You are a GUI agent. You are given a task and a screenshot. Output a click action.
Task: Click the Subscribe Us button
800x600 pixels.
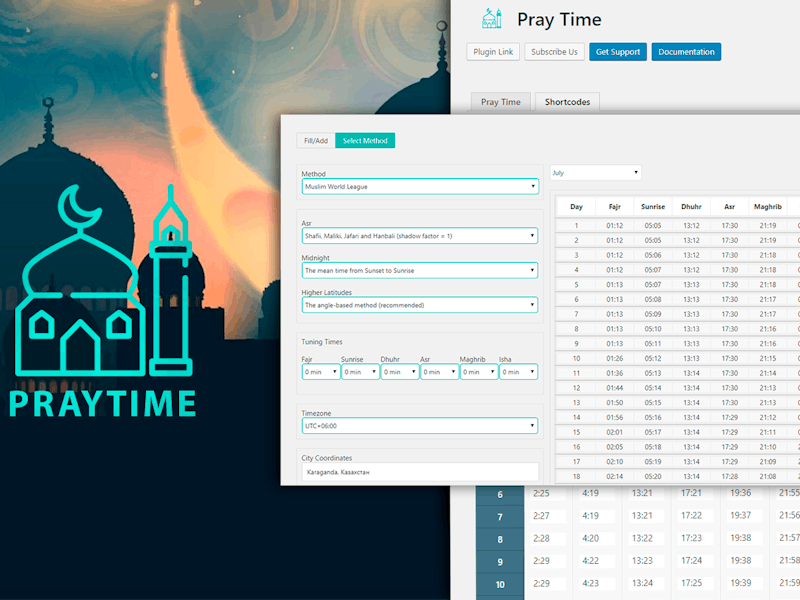pos(554,52)
